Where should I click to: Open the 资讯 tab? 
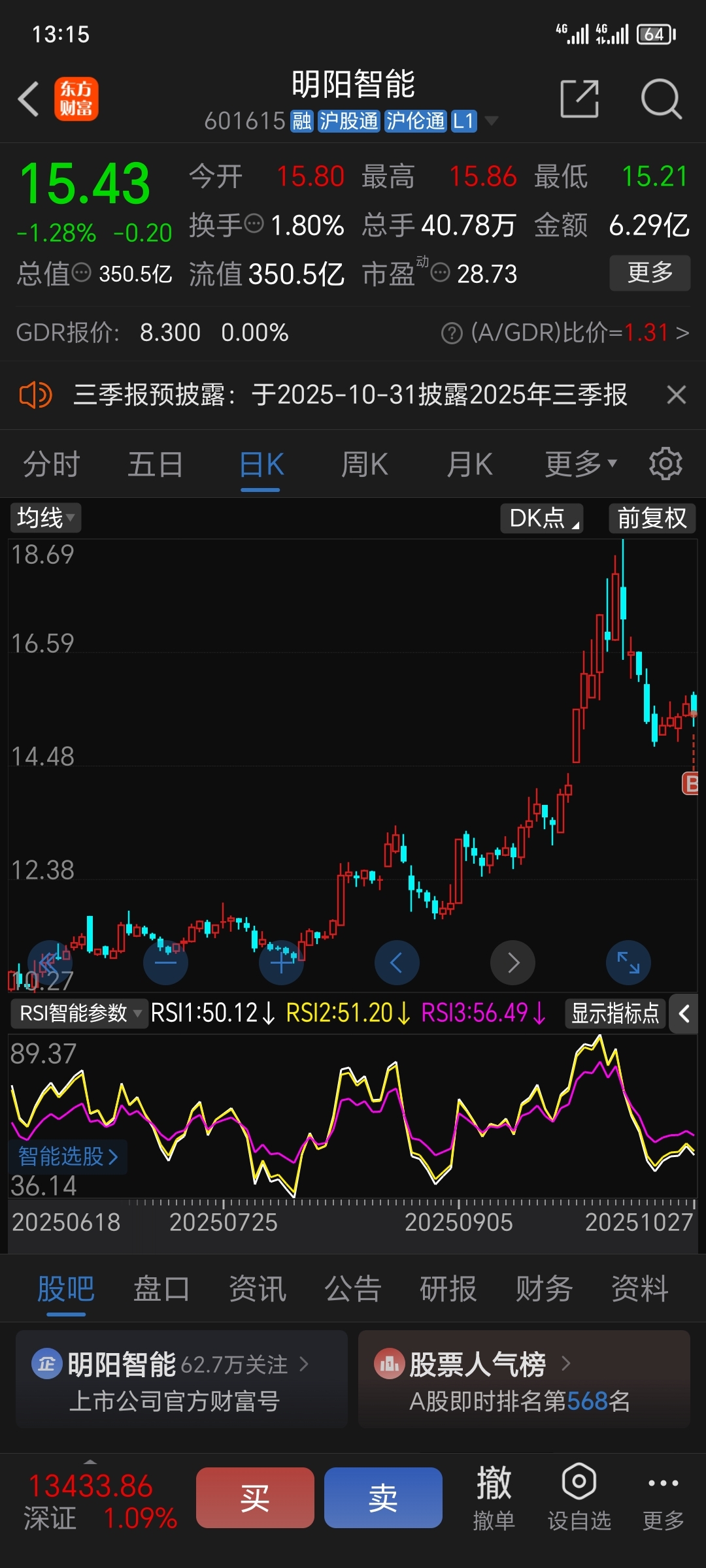(258, 1289)
